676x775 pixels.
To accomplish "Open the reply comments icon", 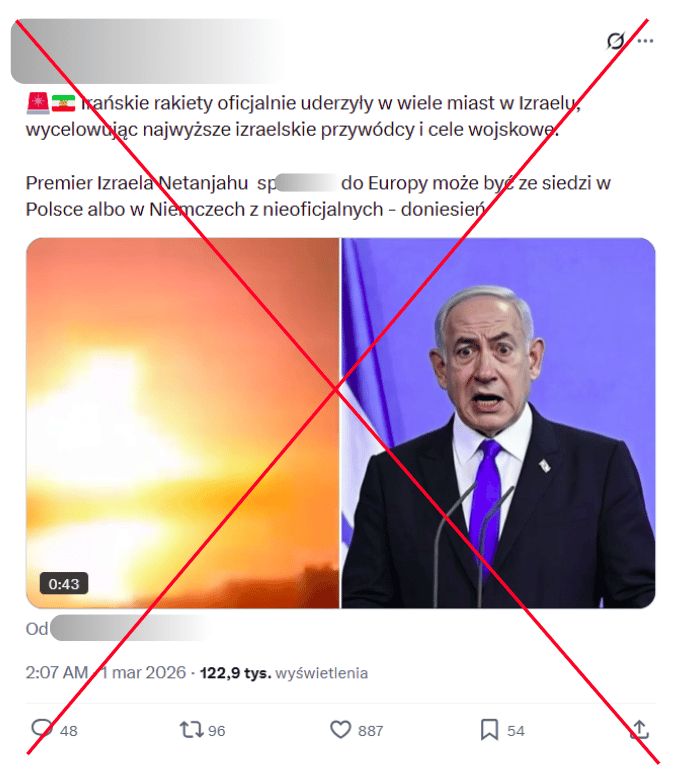I will [42, 729].
